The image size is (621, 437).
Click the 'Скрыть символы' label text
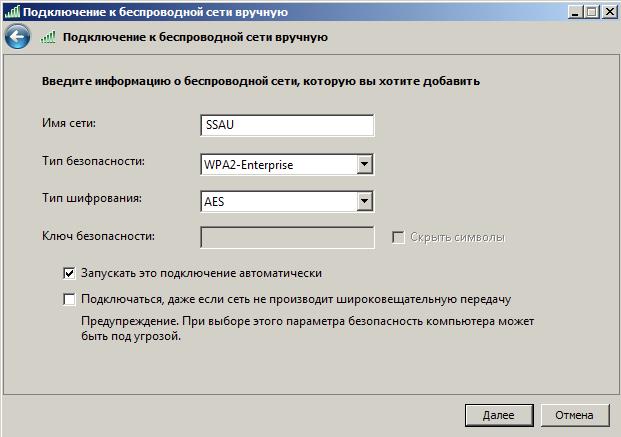[x=457, y=237]
